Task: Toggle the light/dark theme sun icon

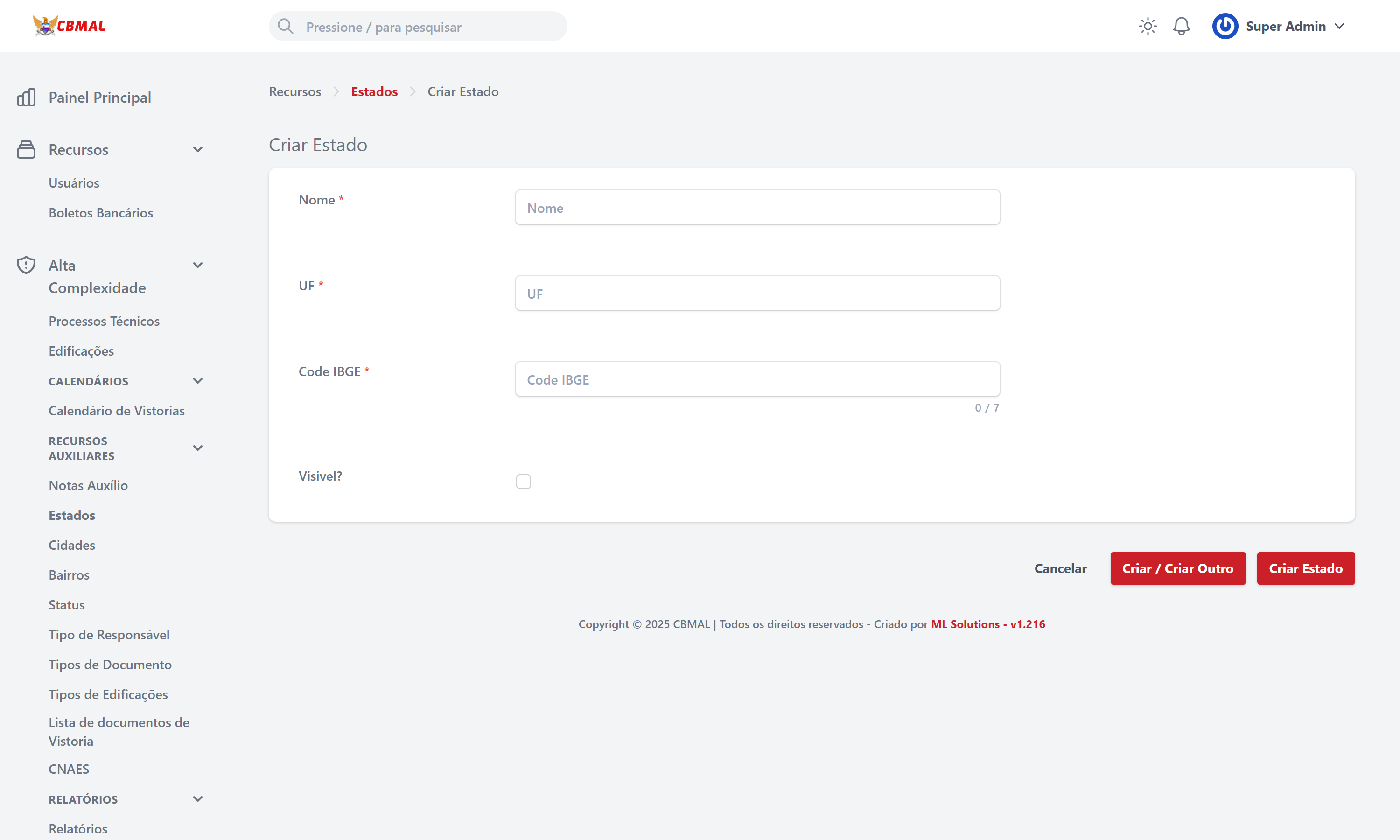Action: coord(1147,27)
